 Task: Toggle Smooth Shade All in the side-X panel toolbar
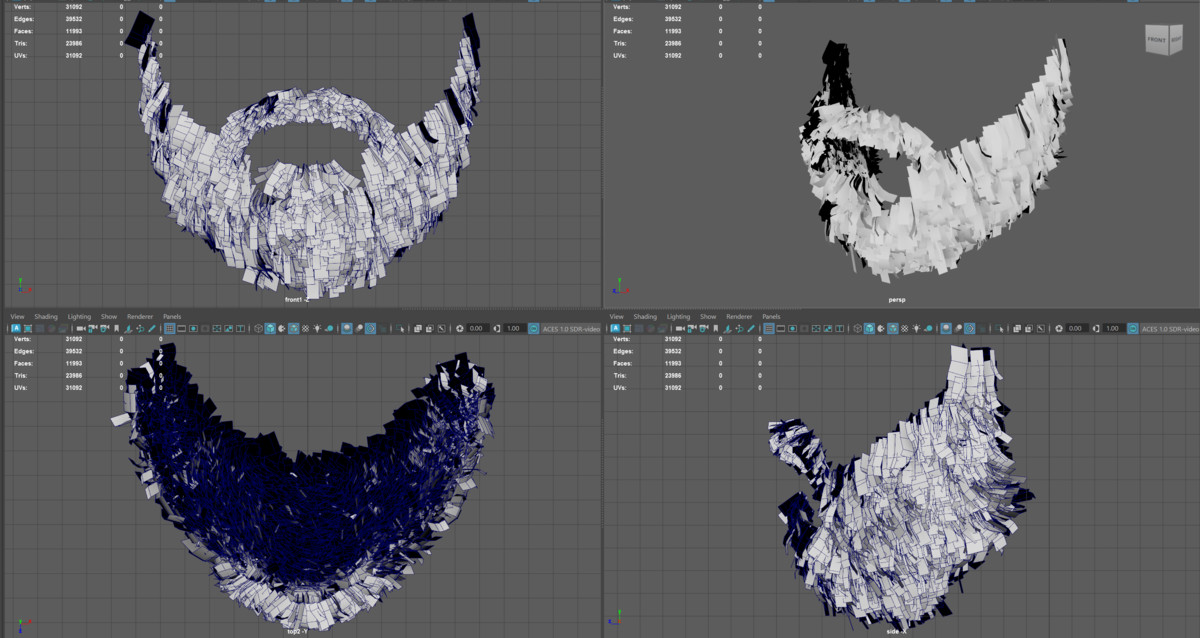[x=870, y=328]
